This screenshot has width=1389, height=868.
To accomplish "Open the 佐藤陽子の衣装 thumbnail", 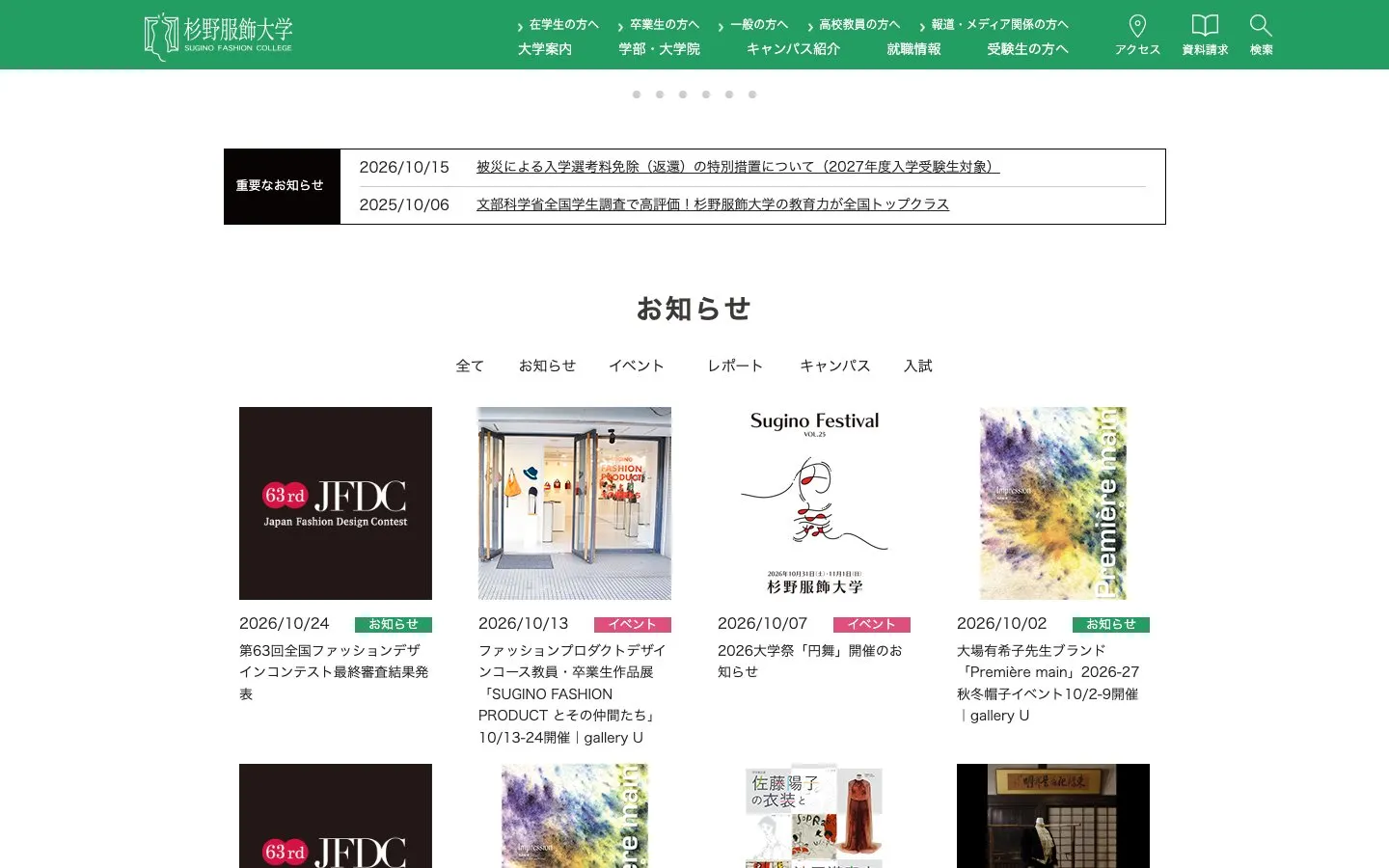I will click(814, 816).
